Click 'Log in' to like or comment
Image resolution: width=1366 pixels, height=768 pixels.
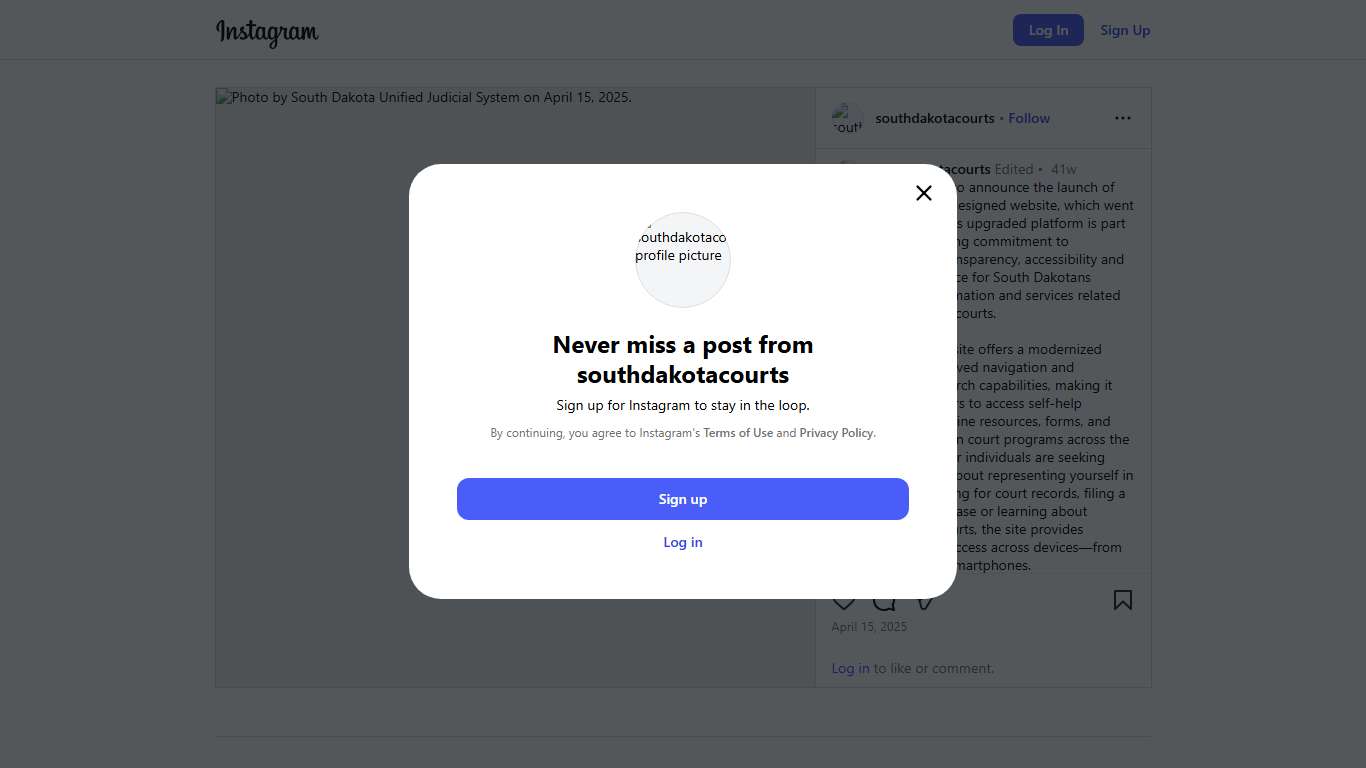(x=850, y=668)
